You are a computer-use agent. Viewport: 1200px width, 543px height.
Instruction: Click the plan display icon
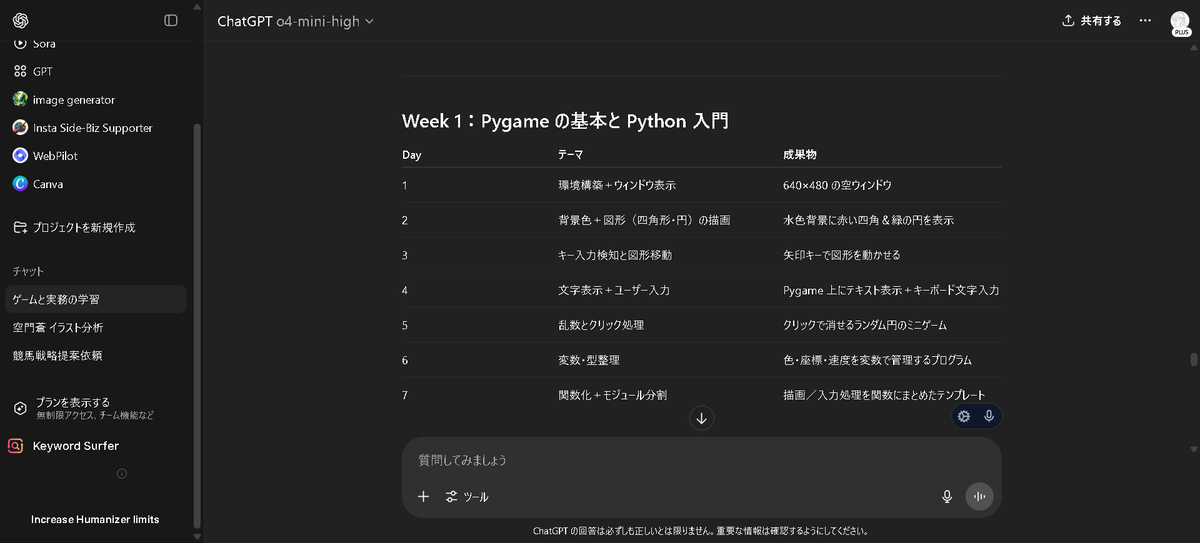(x=20, y=408)
